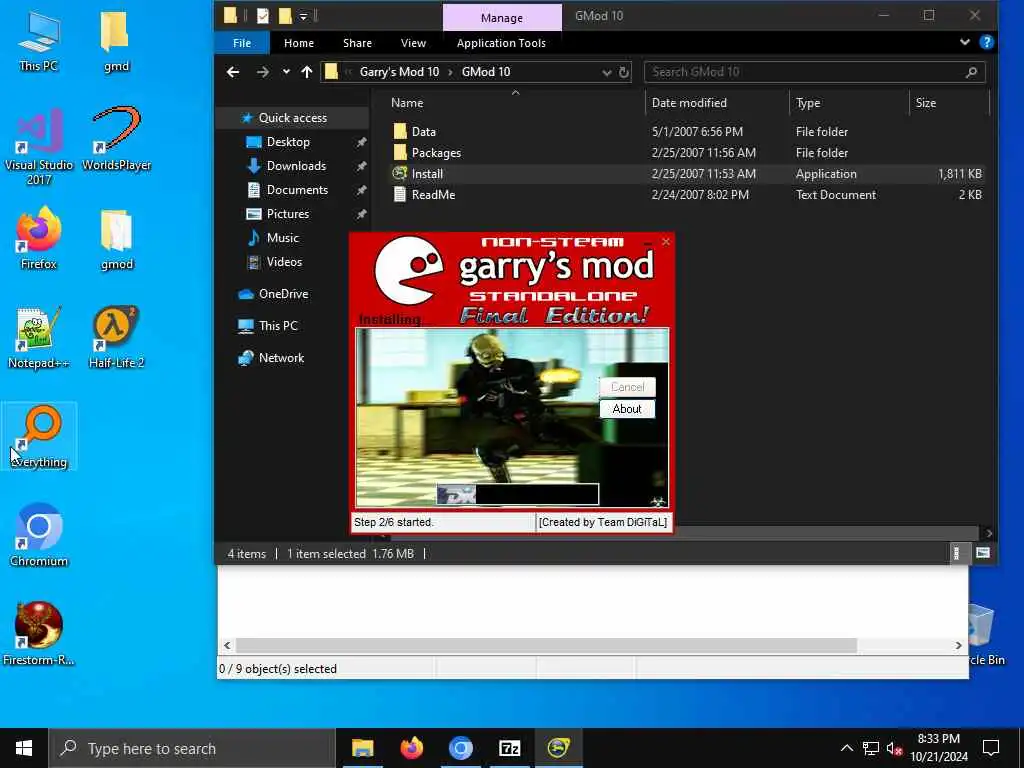Open File Explorer from taskbar
1024x768 pixels.
coord(362,748)
